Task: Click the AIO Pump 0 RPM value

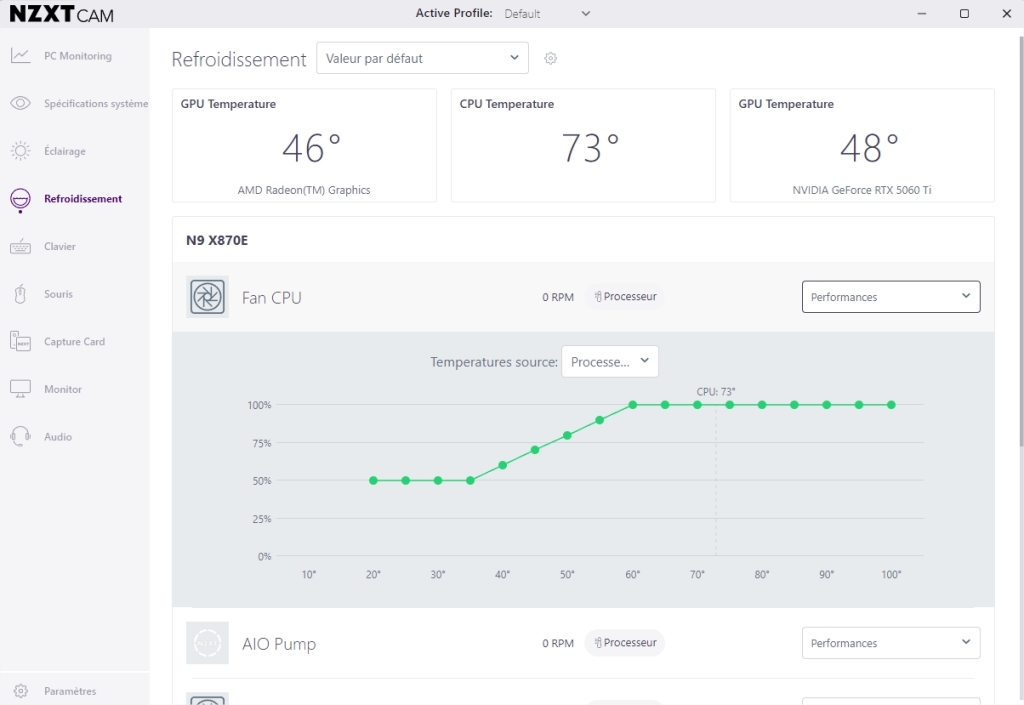Action: (558, 643)
